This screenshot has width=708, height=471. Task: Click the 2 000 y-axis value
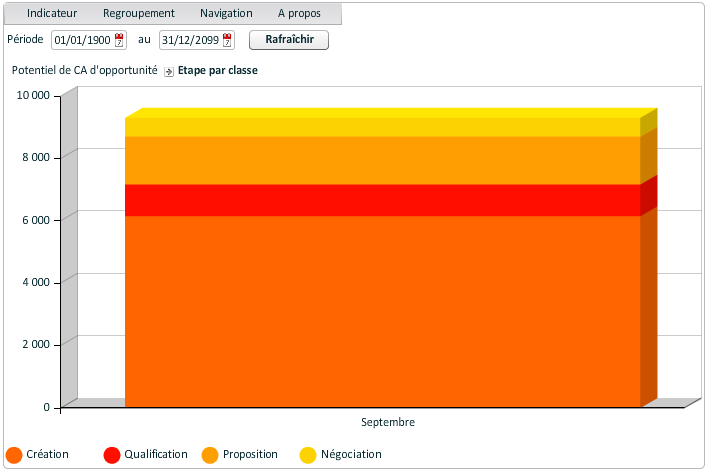(x=36, y=345)
